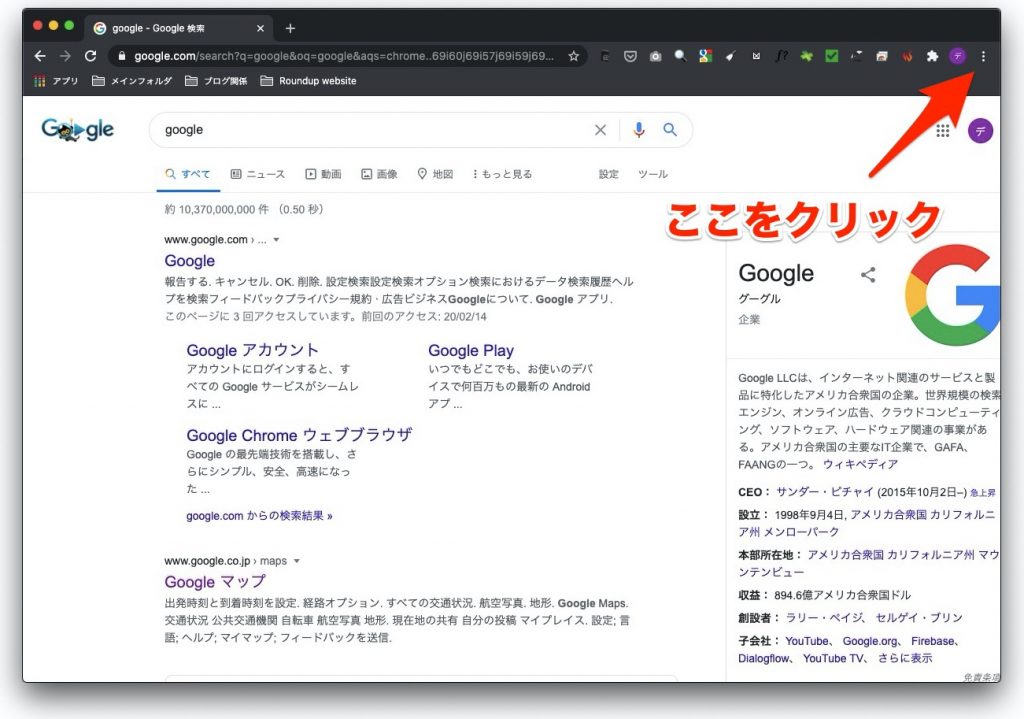Click the green checkmark extension icon
1024x719 pixels.
click(x=831, y=56)
